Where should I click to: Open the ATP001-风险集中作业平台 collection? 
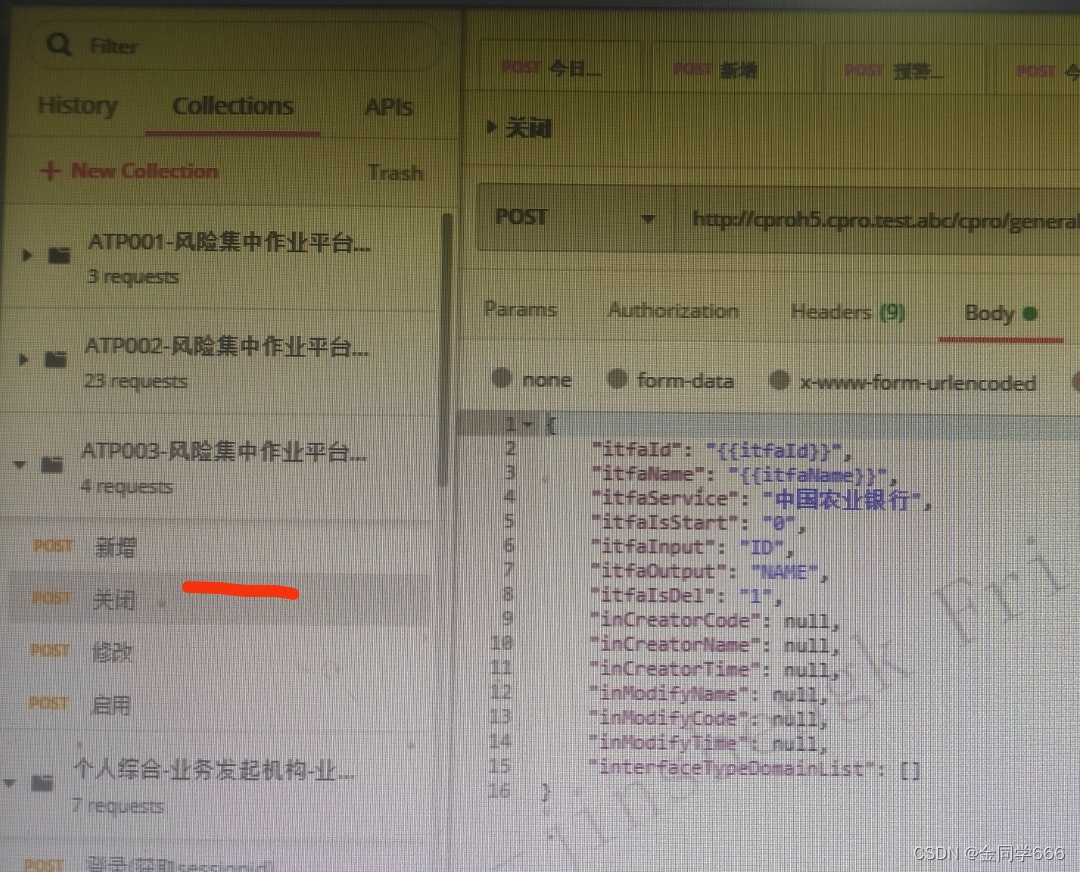click(x=229, y=242)
